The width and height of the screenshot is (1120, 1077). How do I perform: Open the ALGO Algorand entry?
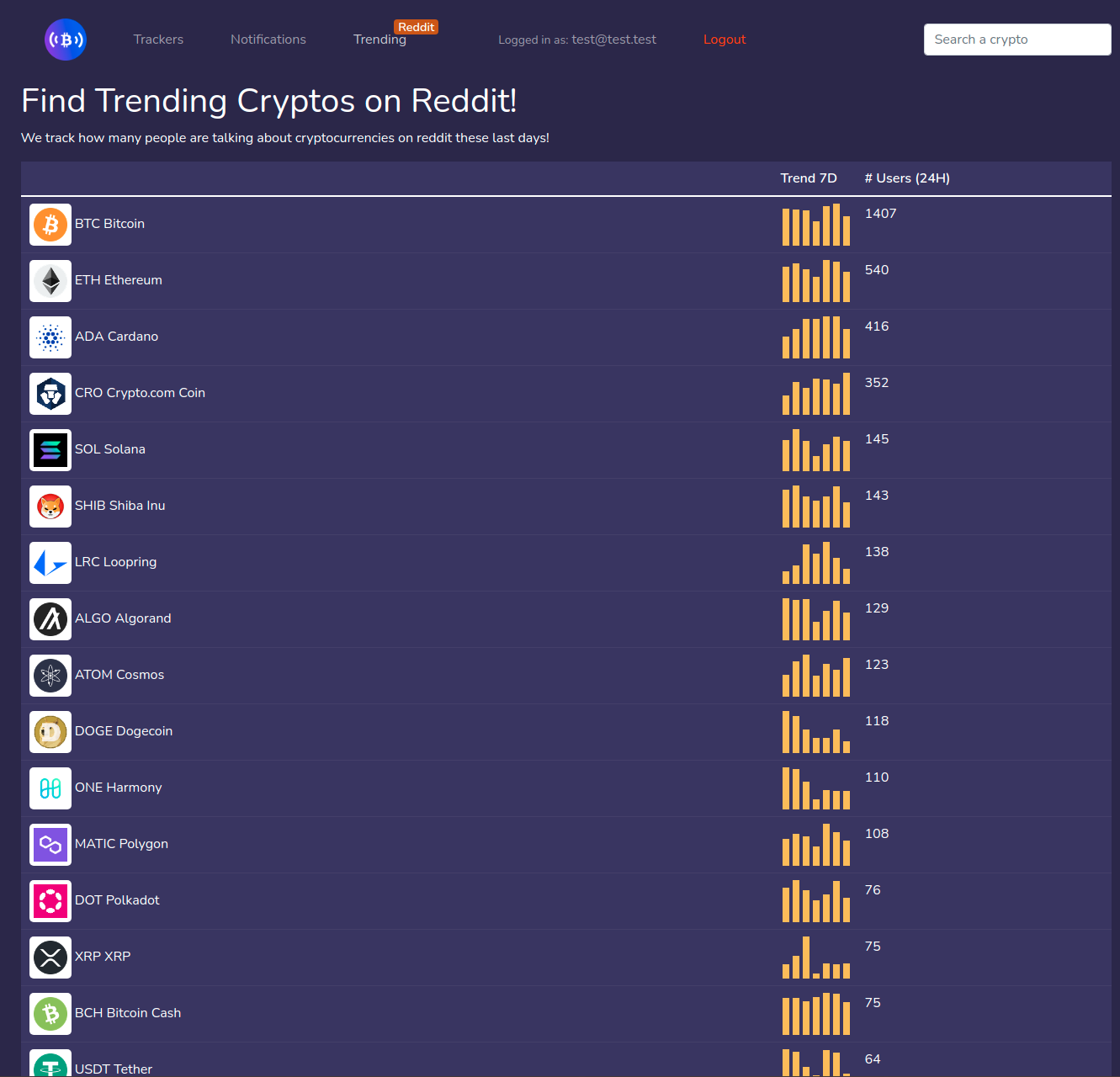coord(123,618)
